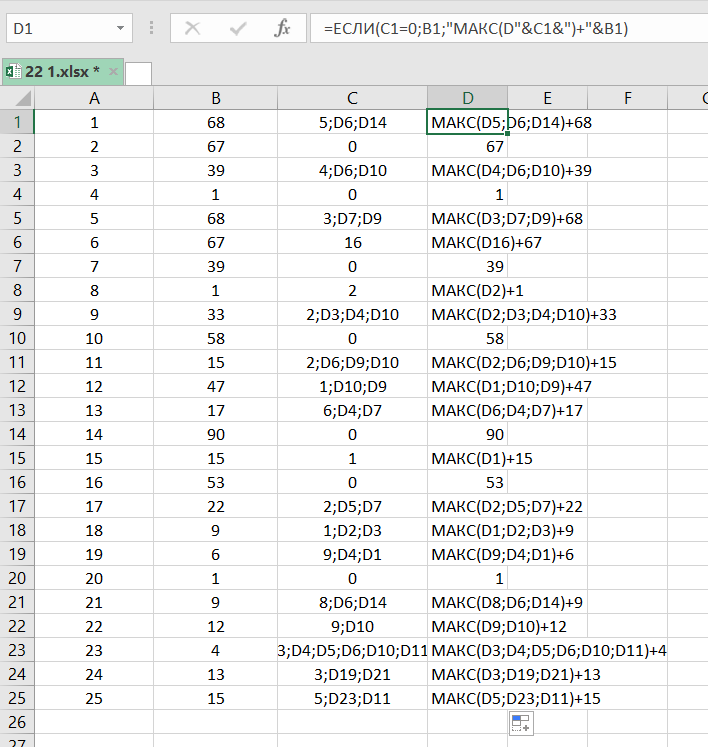The height and width of the screenshot is (747, 708).
Task: Click the Cancel X icon in formula bar
Action: pos(192,29)
